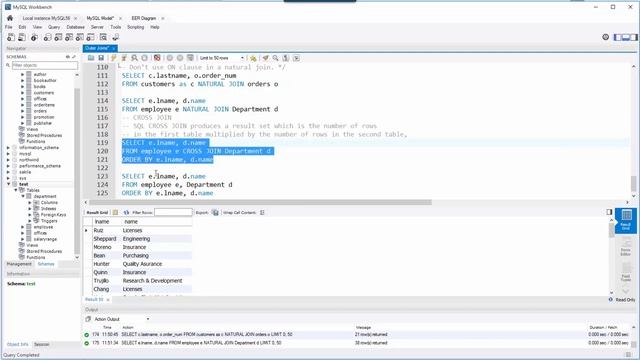
Task: Toggle the right sidebar panel visibility
Action: pos(633,37)
